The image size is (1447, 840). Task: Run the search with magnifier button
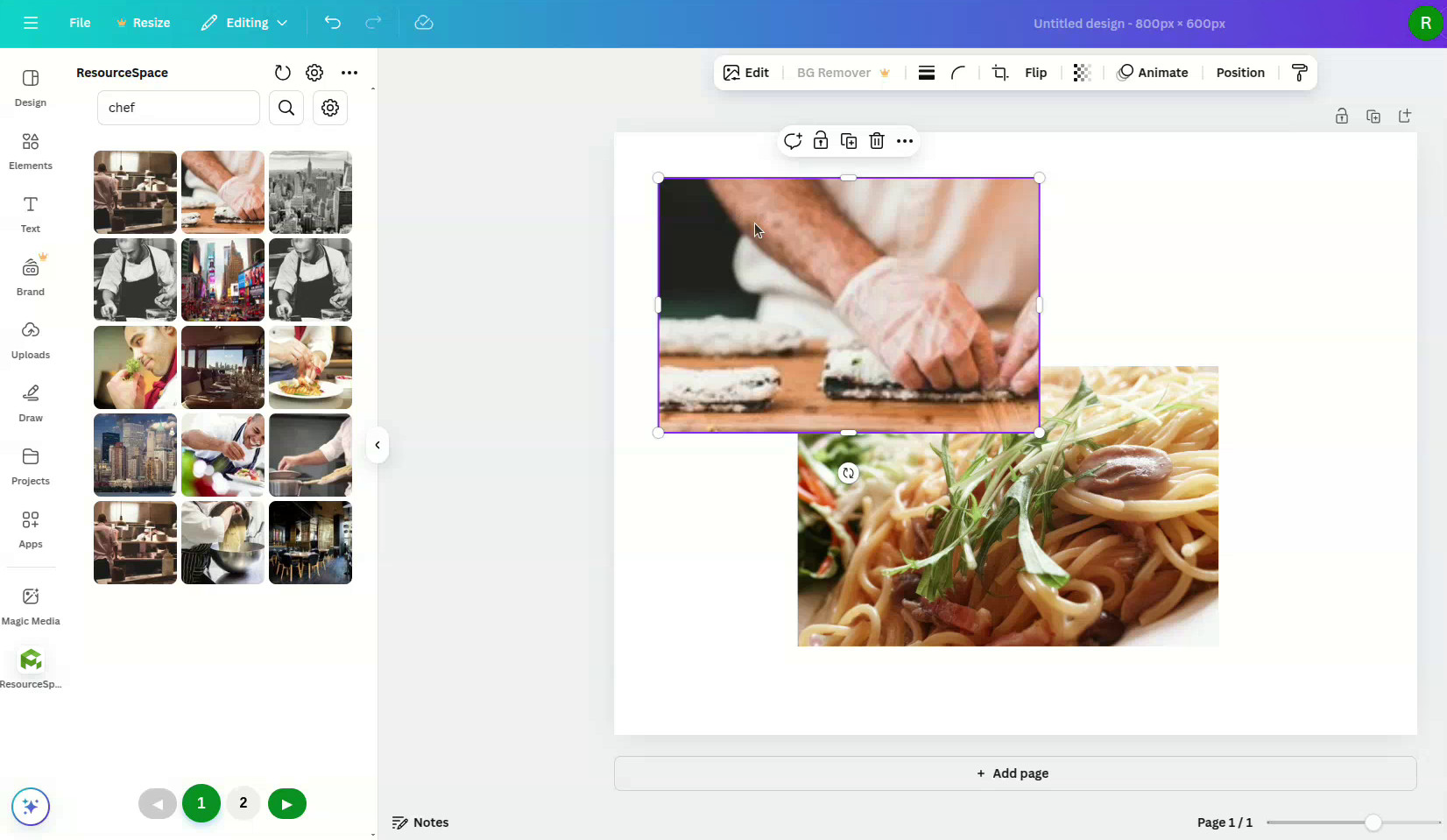(286, 108)
